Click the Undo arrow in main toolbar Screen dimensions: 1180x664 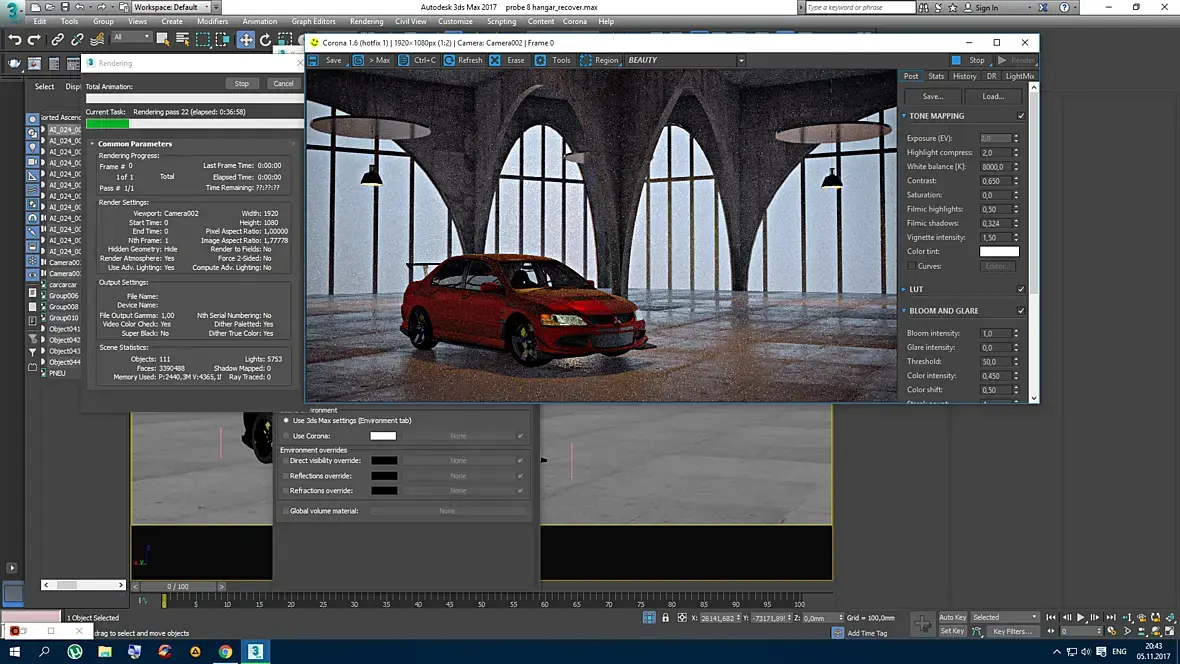click(x=15, y=40)
